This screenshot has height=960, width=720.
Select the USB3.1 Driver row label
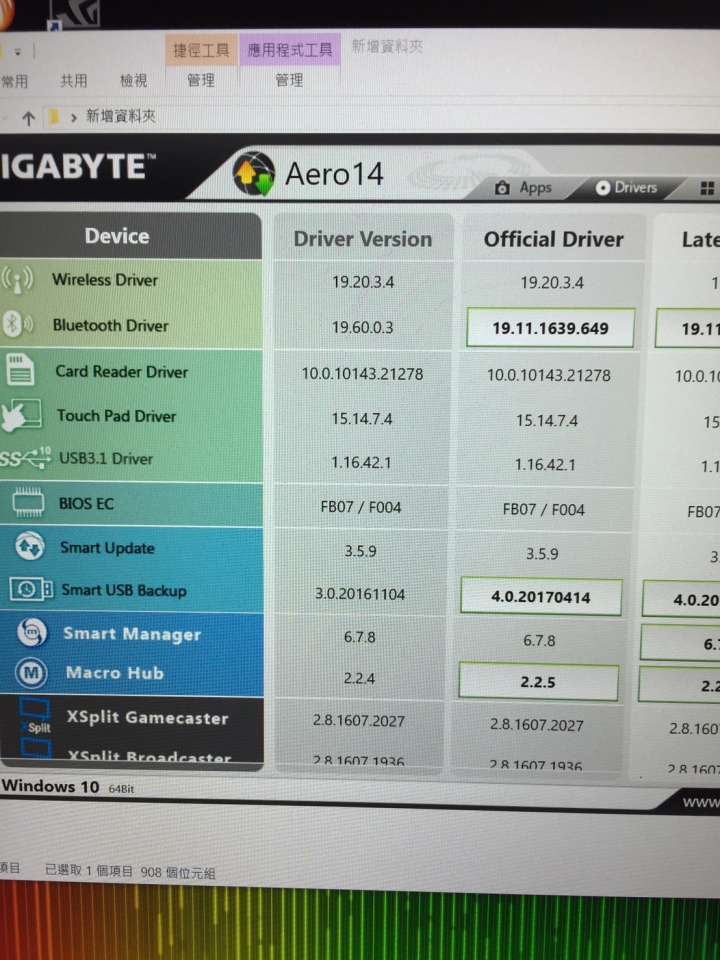tap(105, 459)
